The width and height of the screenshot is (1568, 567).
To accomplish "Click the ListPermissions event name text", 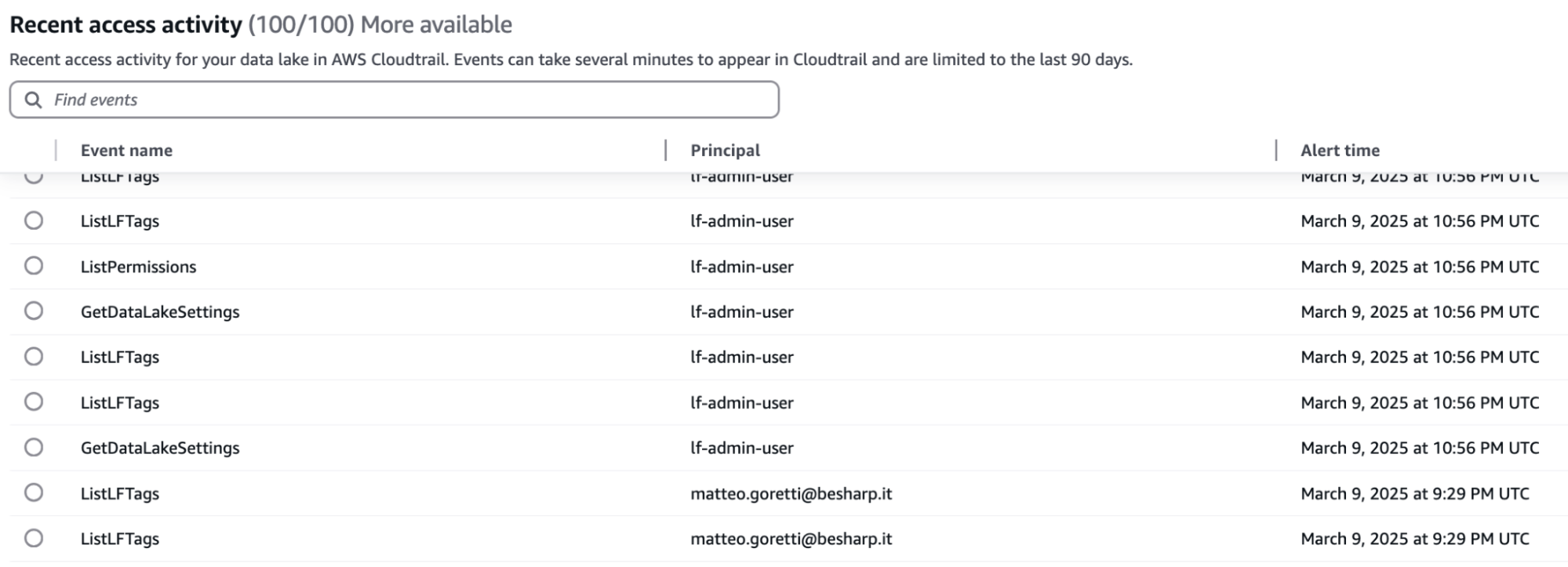I will 138,267.
